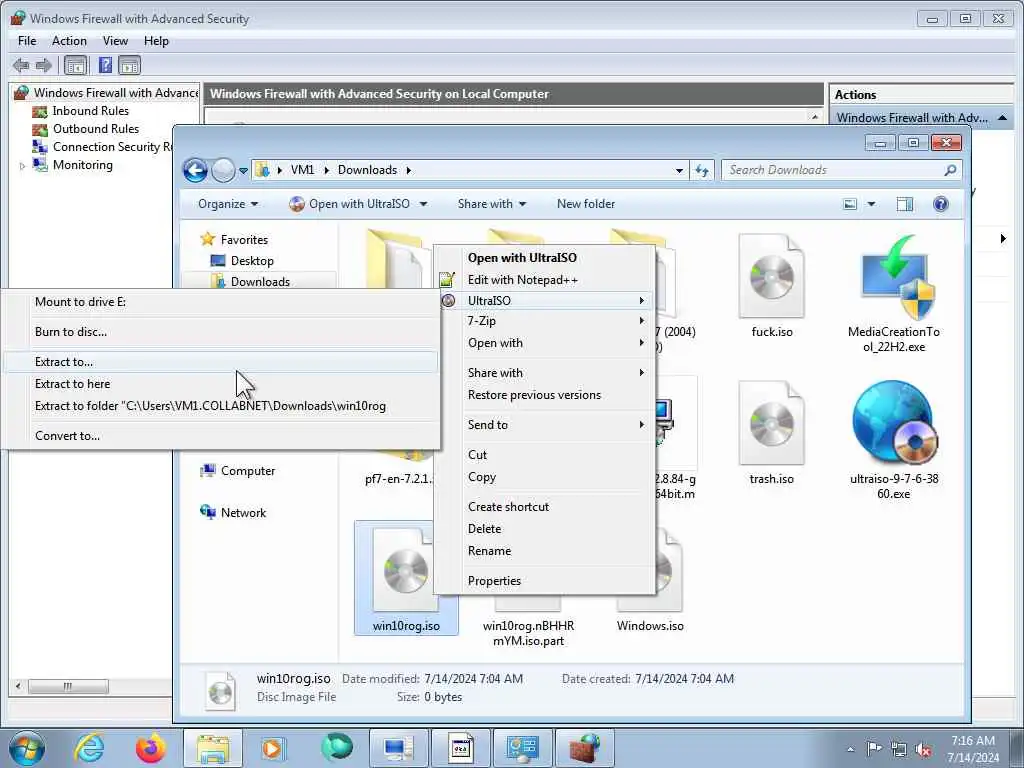Click Open with UltraISO toolbar button

point(350,204)
